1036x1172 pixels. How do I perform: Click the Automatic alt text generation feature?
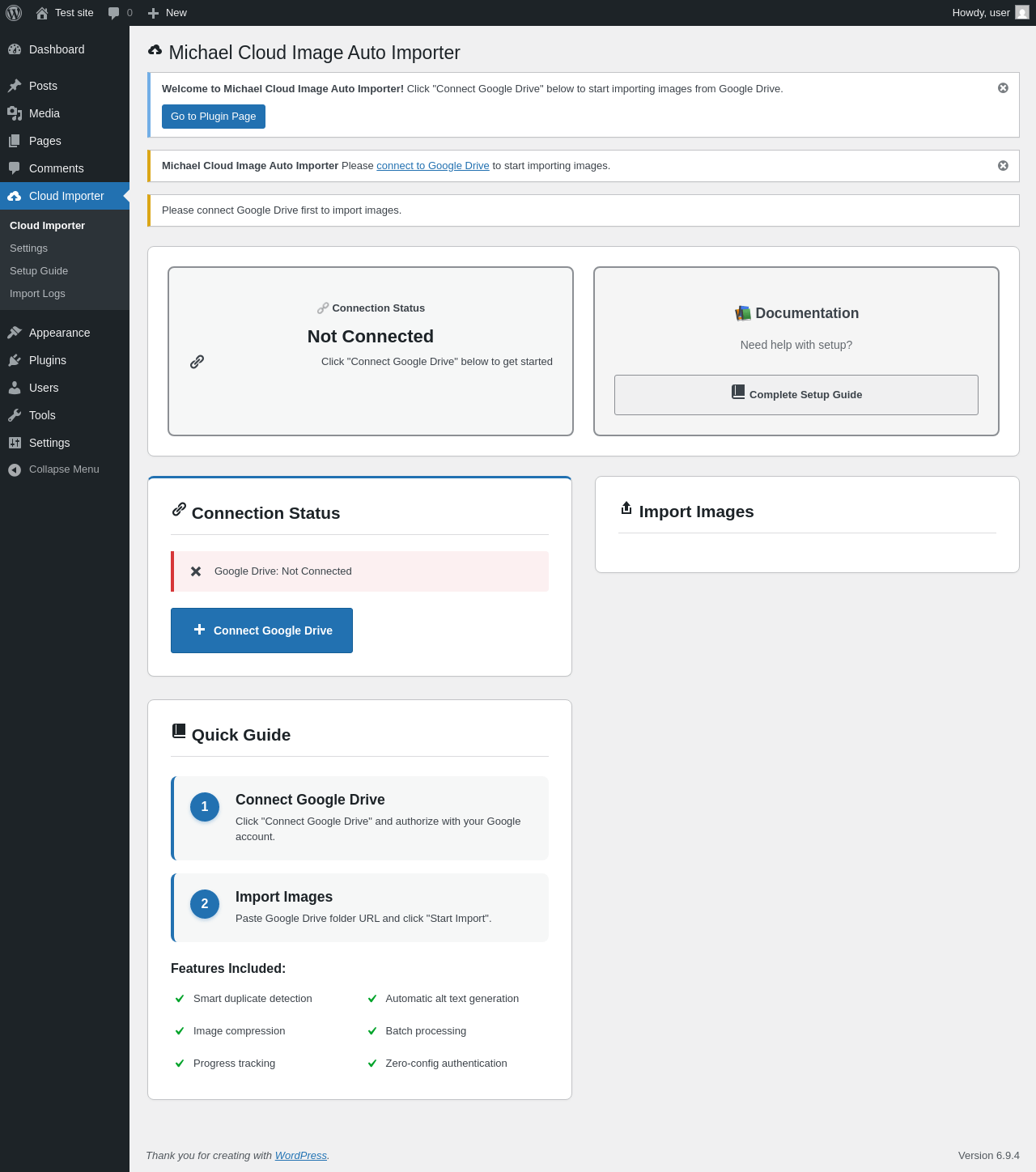[x=452, y=999]
